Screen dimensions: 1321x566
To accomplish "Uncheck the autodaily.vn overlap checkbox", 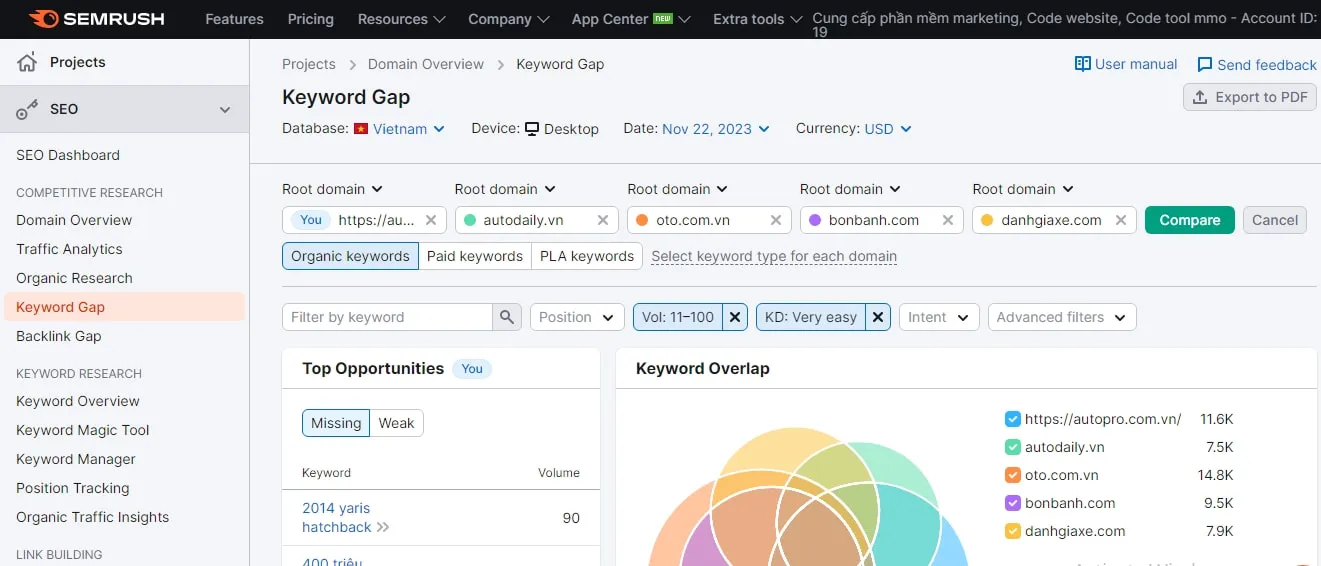I will 1012,447.
